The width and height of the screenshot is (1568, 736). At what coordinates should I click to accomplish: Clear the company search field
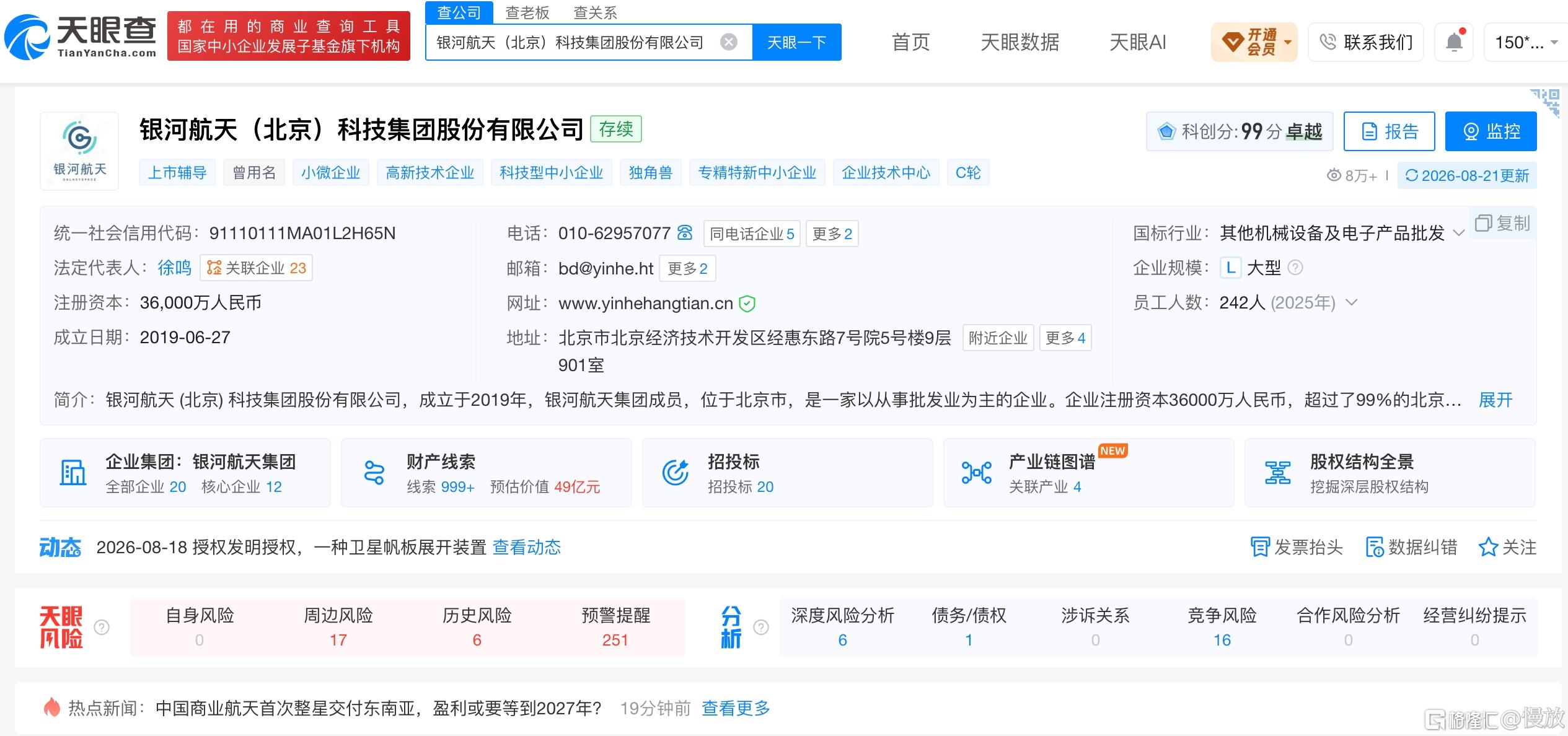pos(729,42)
